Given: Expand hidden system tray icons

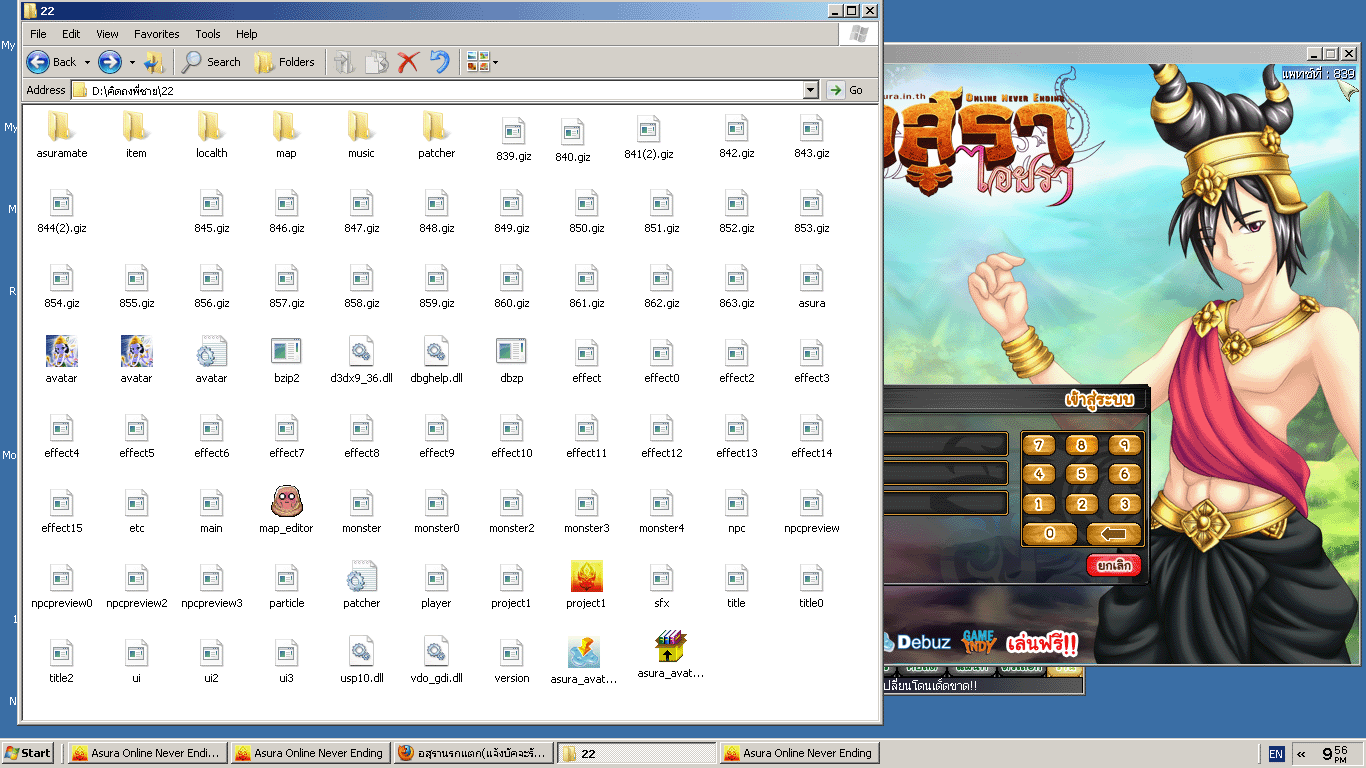Looking at the screenshot, I should point(1301,754).
